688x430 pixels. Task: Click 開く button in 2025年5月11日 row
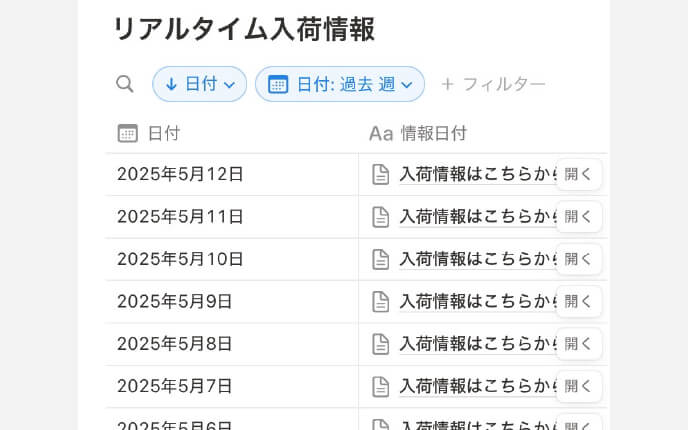tap(578, 217)
